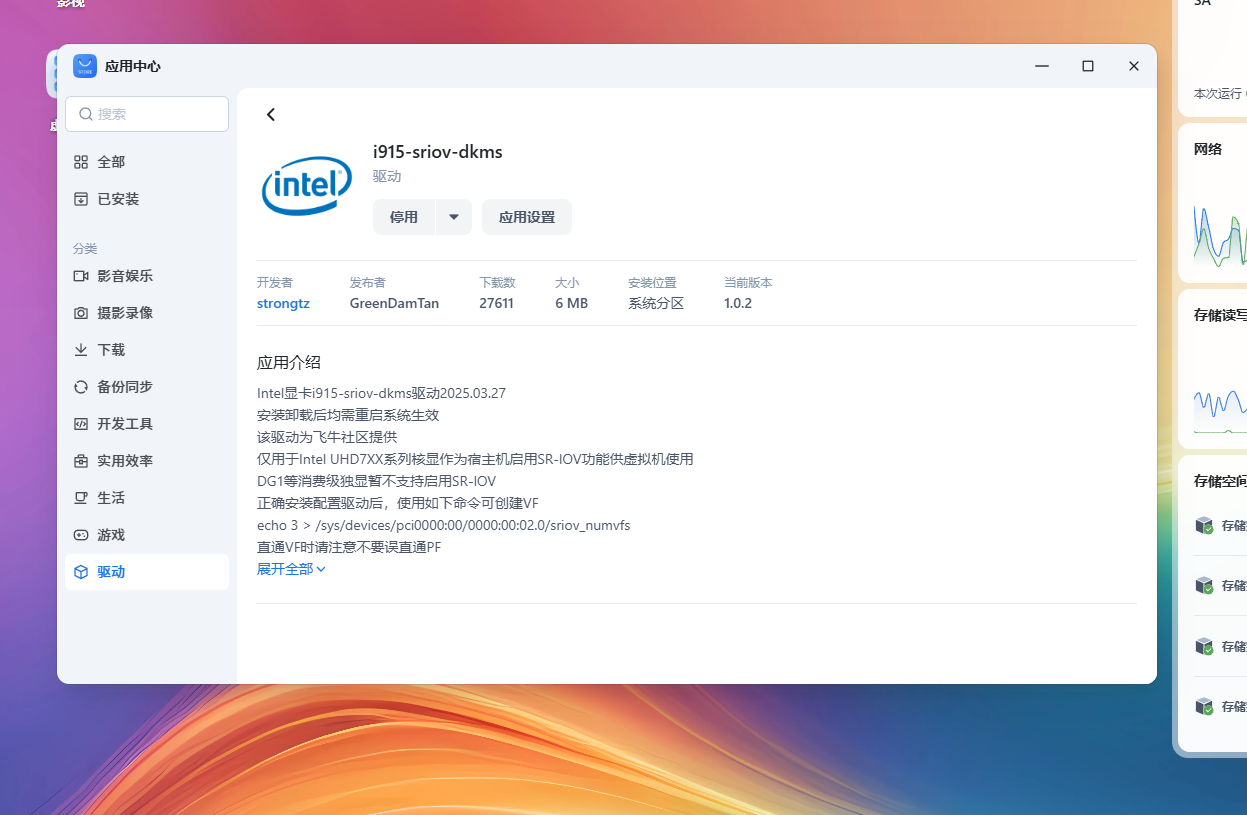Screen dimensions: 1247x815
Task: Click the 已安装 box icon
Action: pos(81,199)
